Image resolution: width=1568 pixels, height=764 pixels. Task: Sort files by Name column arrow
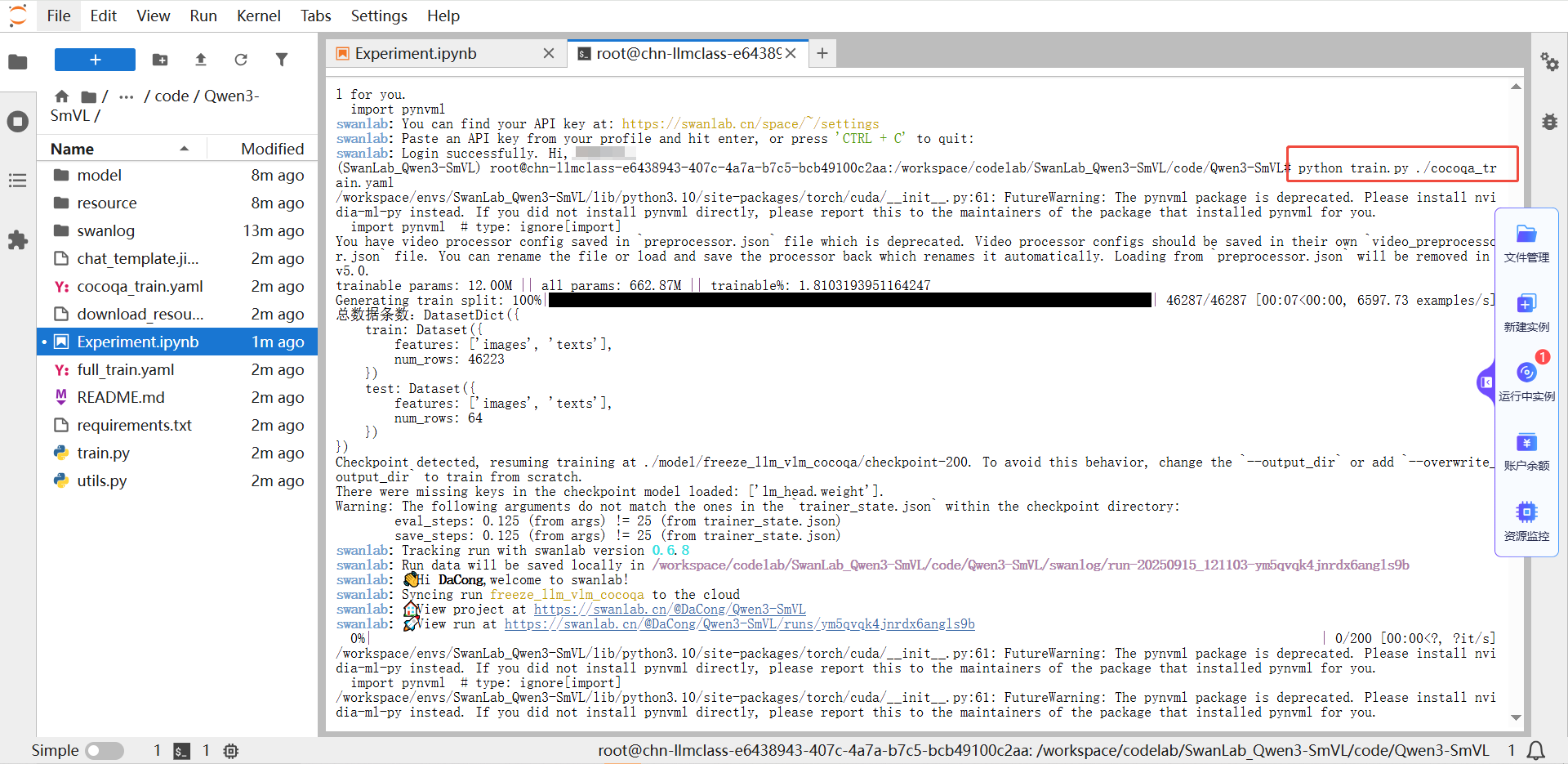[185, 149]
